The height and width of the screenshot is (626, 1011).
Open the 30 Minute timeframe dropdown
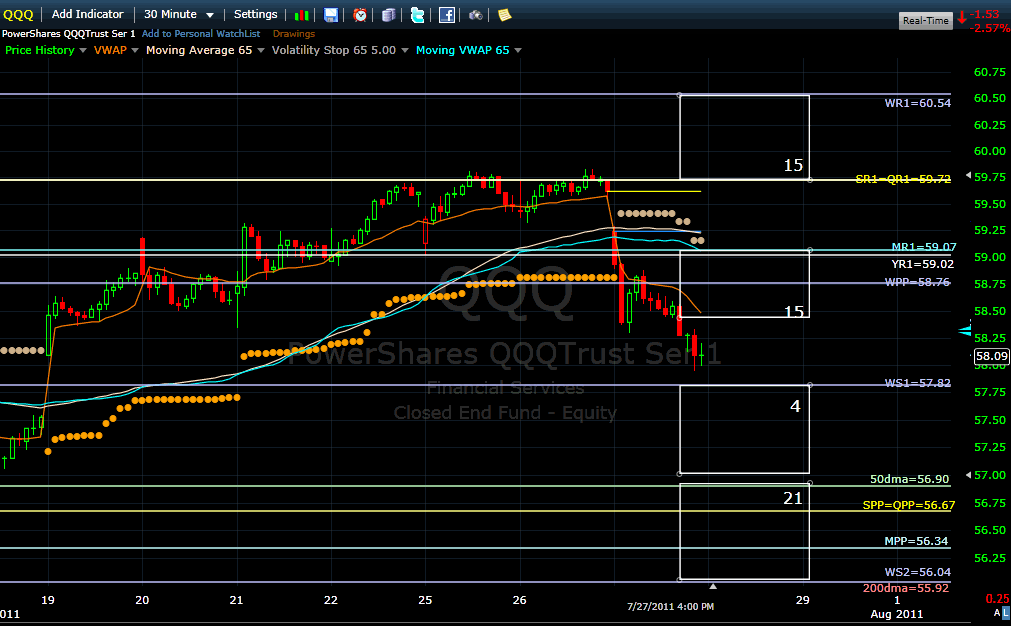click(x=179, y=14)
